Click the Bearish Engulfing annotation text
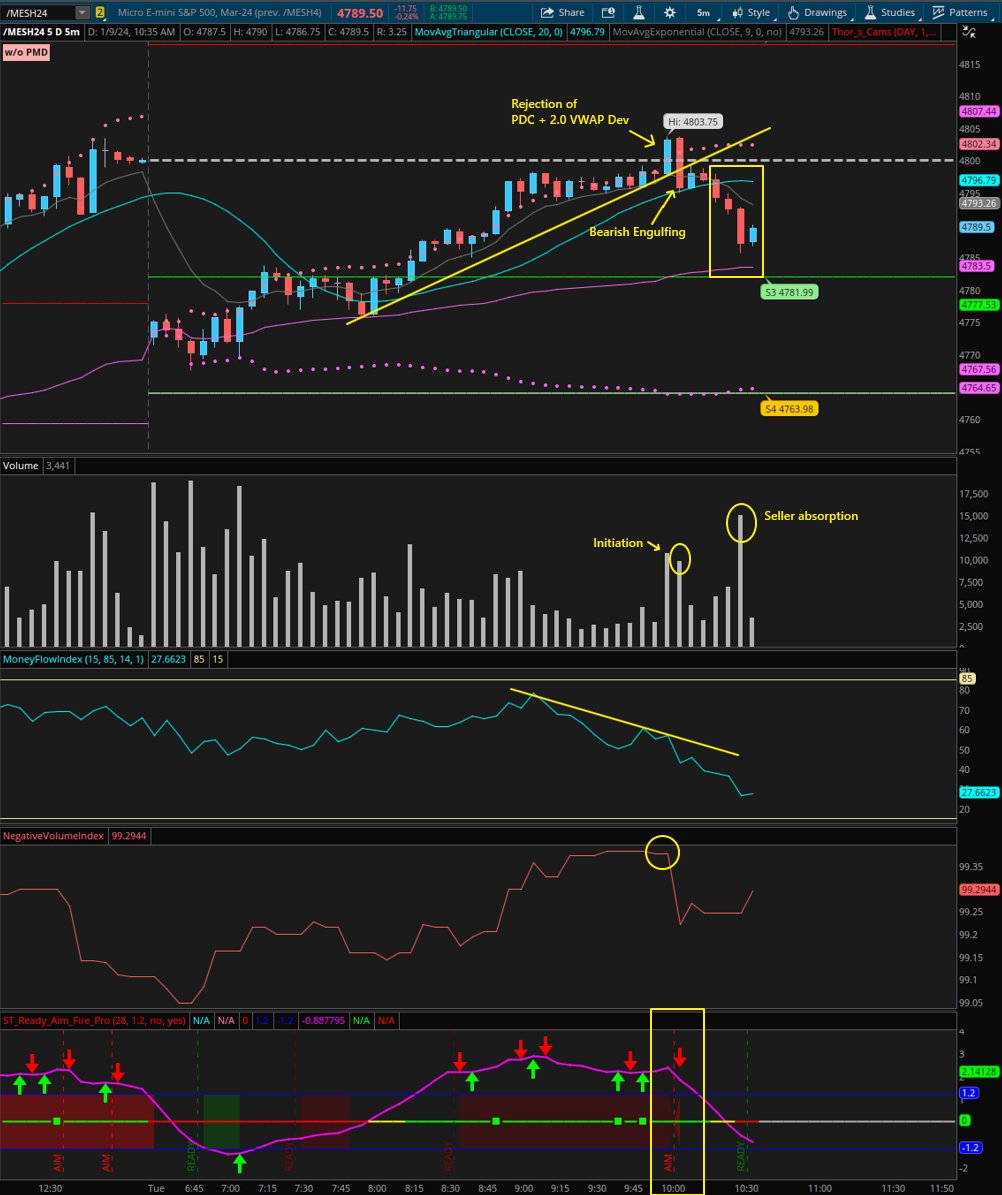 (x=637, y=232)
